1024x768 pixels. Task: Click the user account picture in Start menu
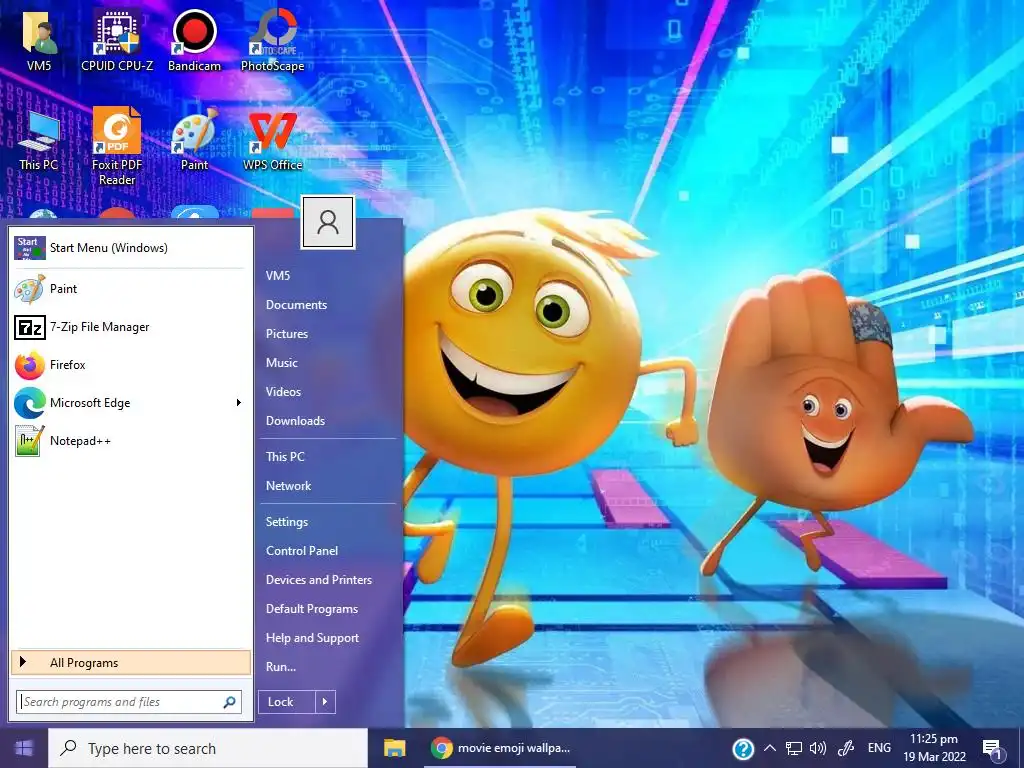tap(328, 222)
